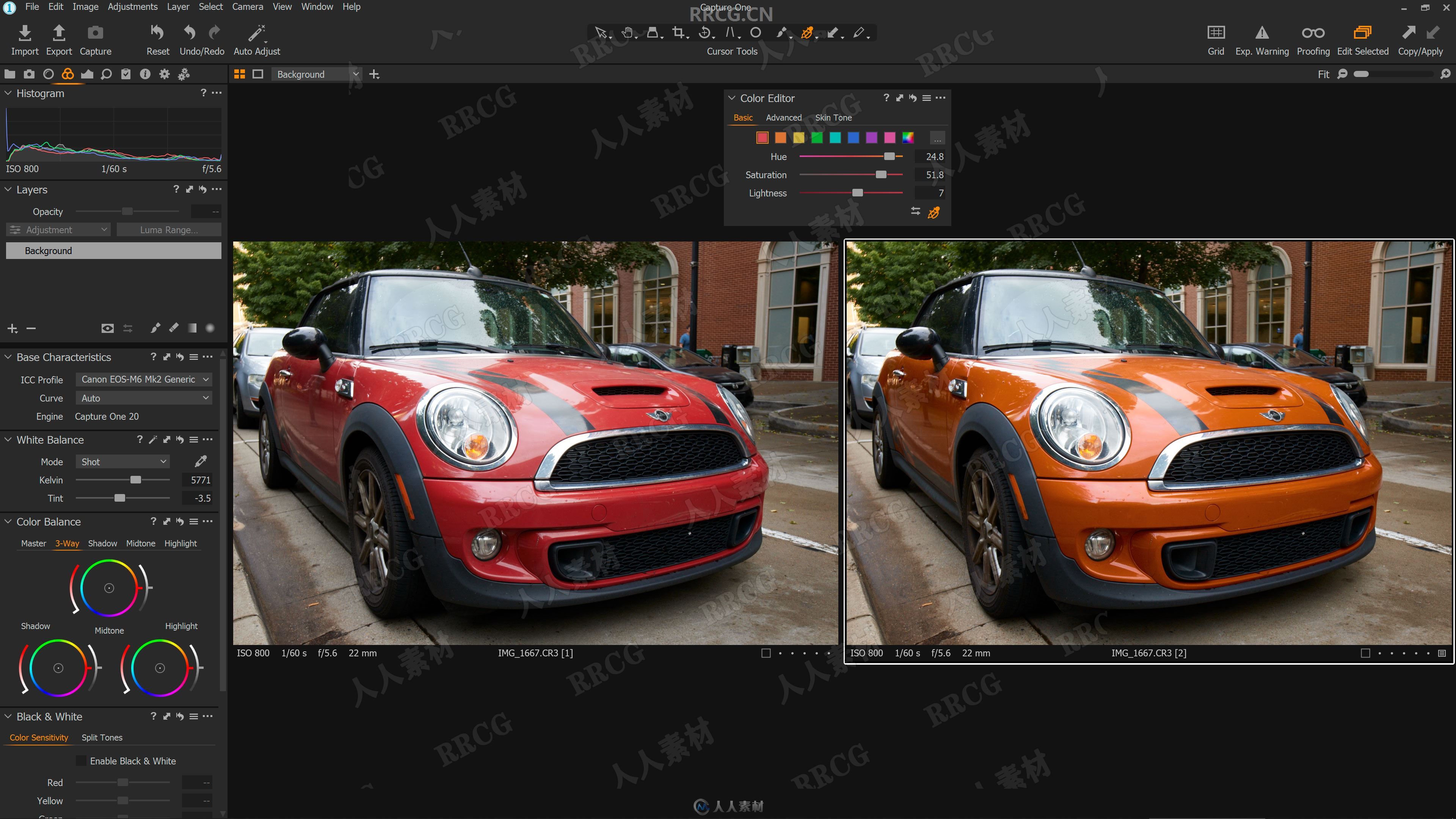The width and height of the screenshot is (1456, 819).
Task: Click the Skin Tone tab
Action: tap(833, 117)
